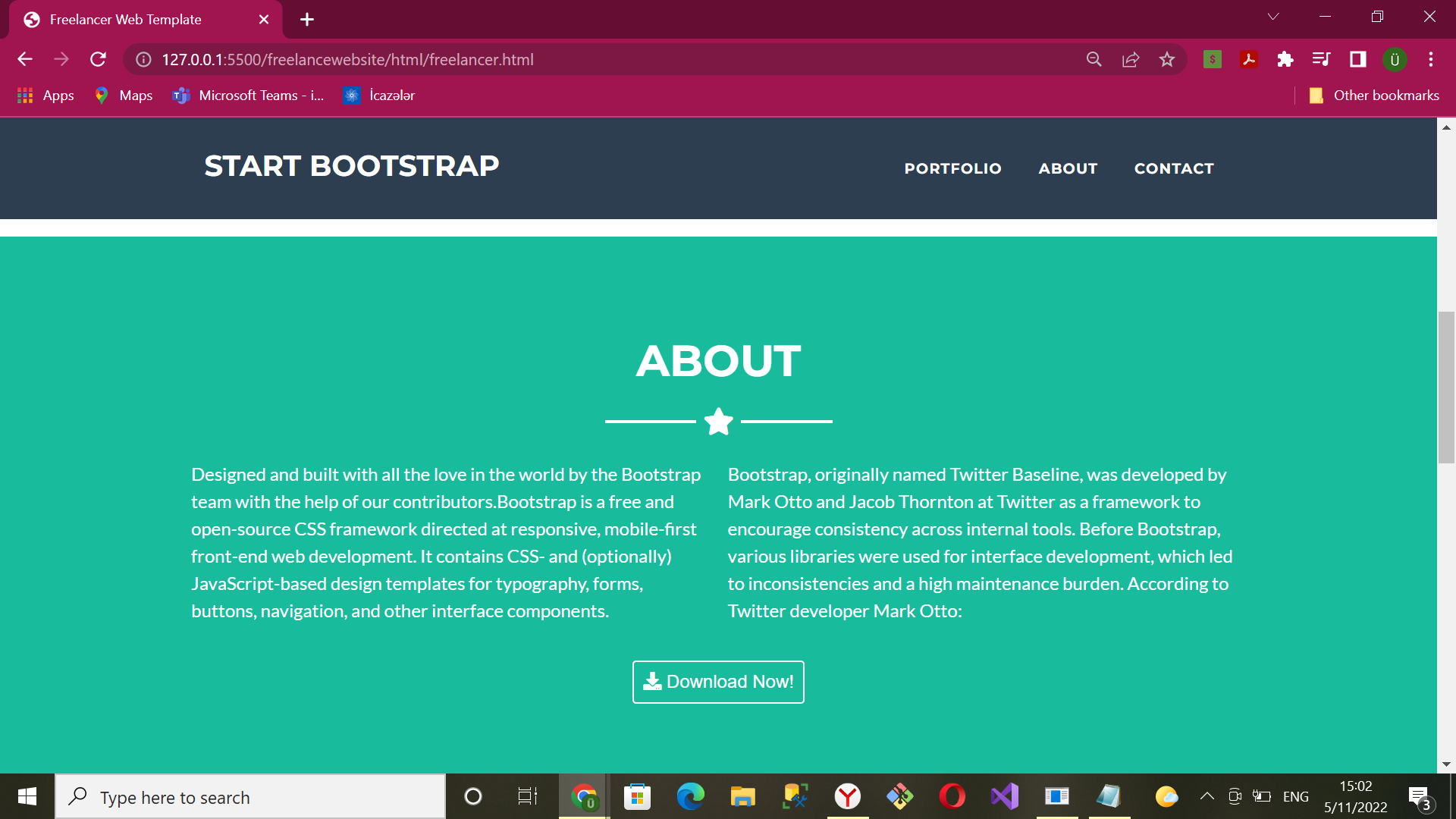
Task: Share this page icon
Action: [1131, 59]
